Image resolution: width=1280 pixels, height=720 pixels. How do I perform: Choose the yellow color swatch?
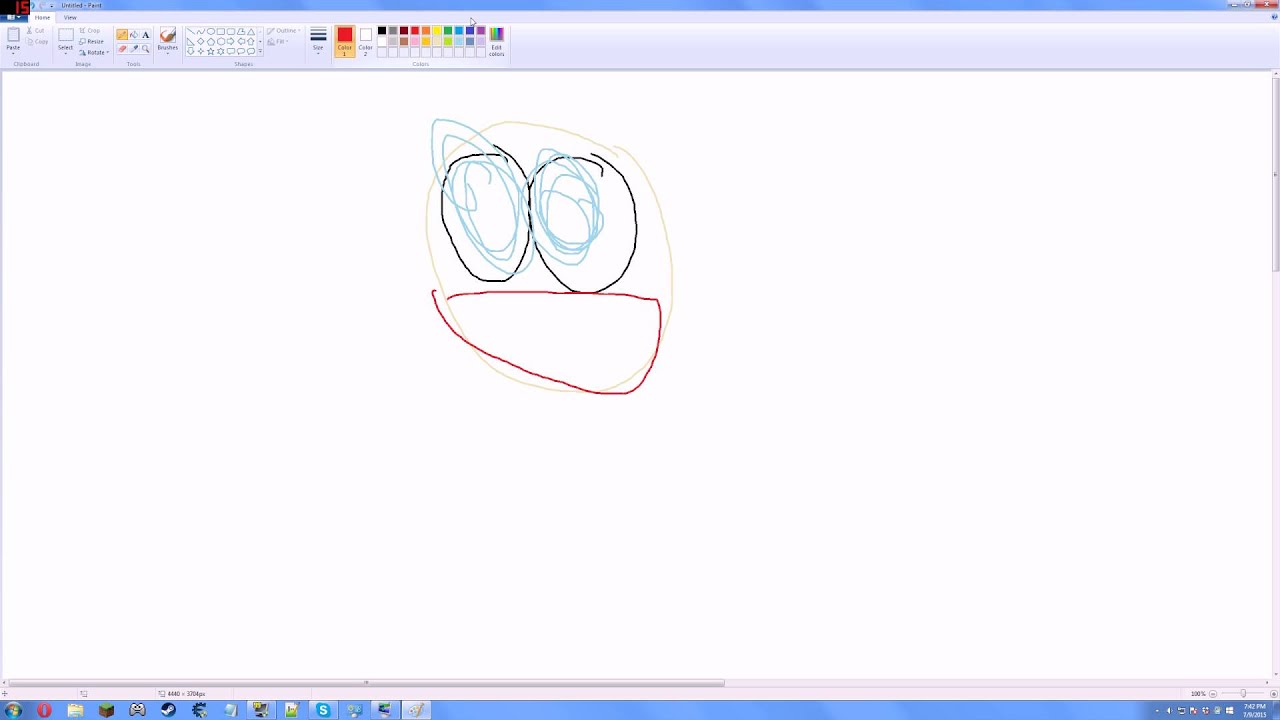click(437, 30)
